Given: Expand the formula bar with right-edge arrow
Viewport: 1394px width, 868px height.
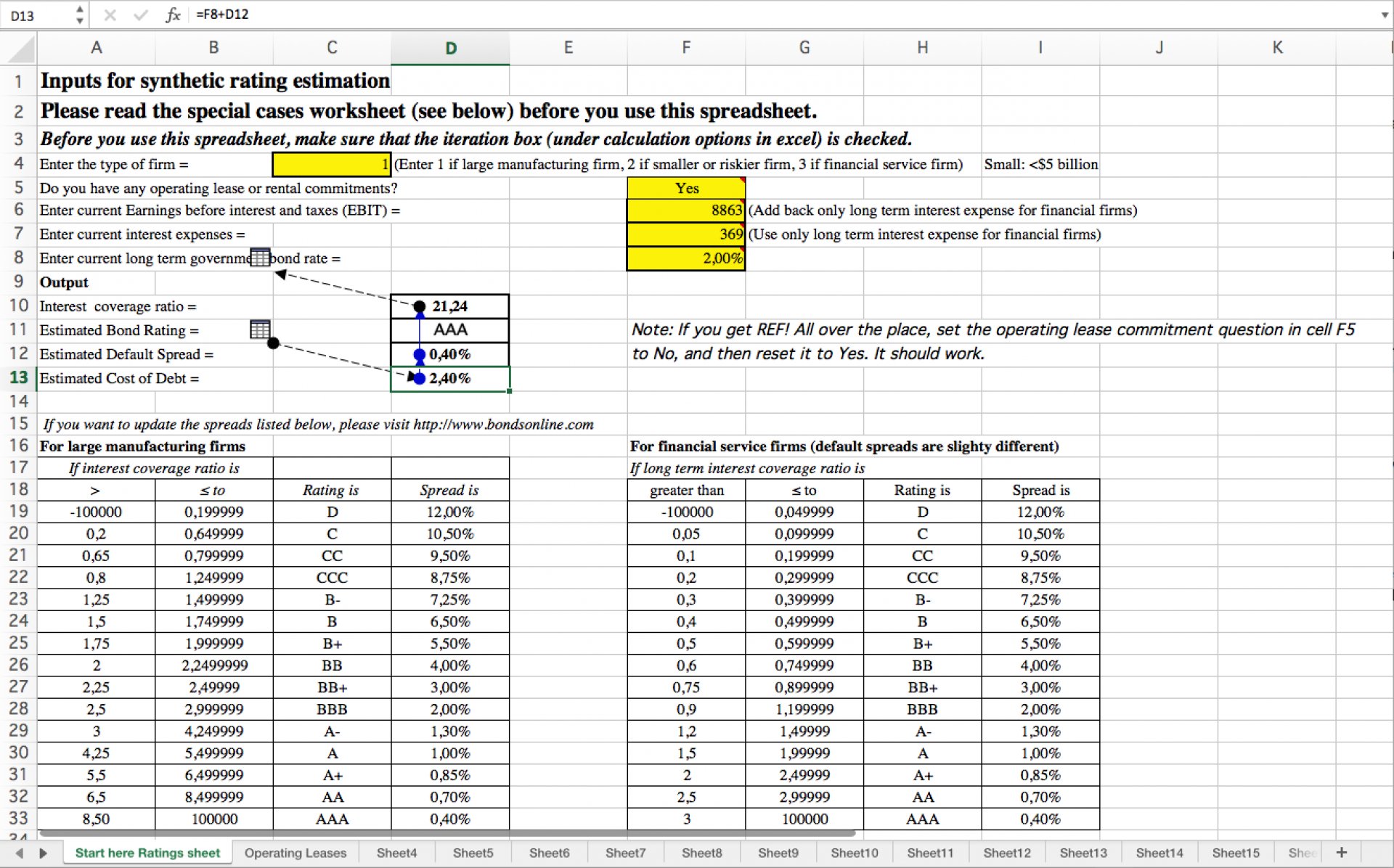Looking at the screenshot, I should point(1385,15).
